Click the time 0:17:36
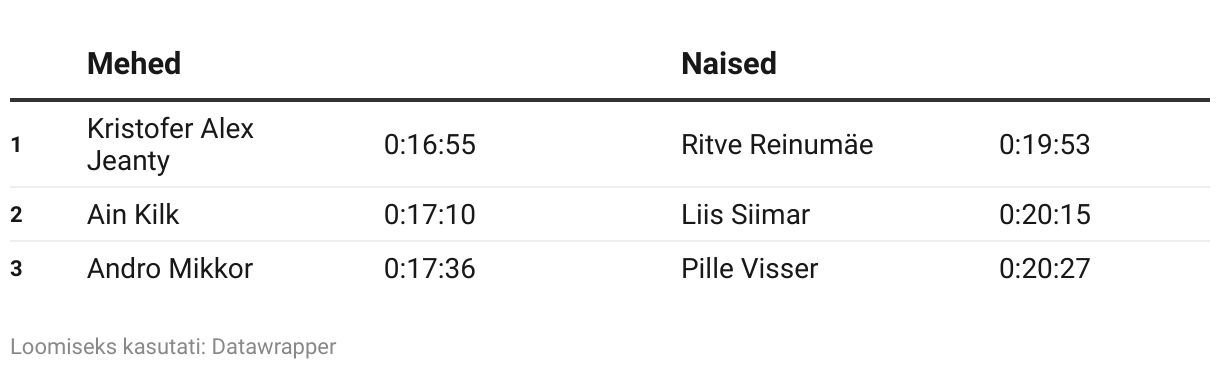Screen dimensions: 1220x370 pyautogui.click(x=430, y=269)
